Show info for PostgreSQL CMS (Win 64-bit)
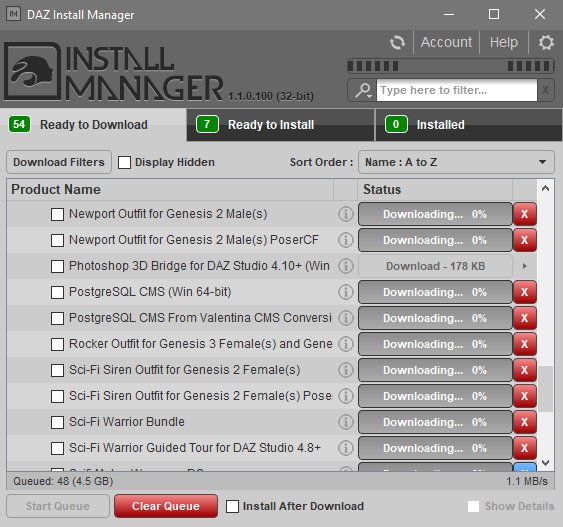This screenshot has height=527, width=563. [345, 292]
